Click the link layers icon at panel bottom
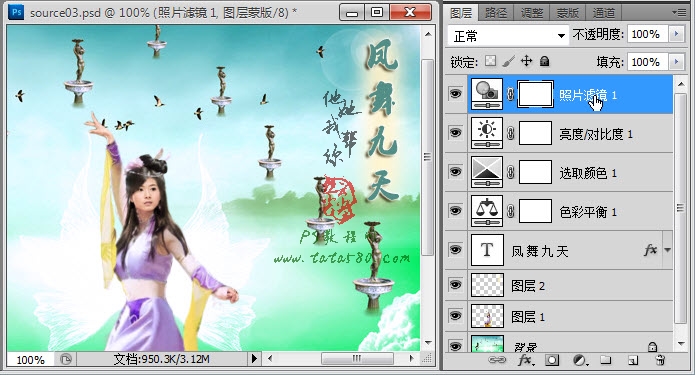Screen dimensions: 695x375 coord(497,360)
